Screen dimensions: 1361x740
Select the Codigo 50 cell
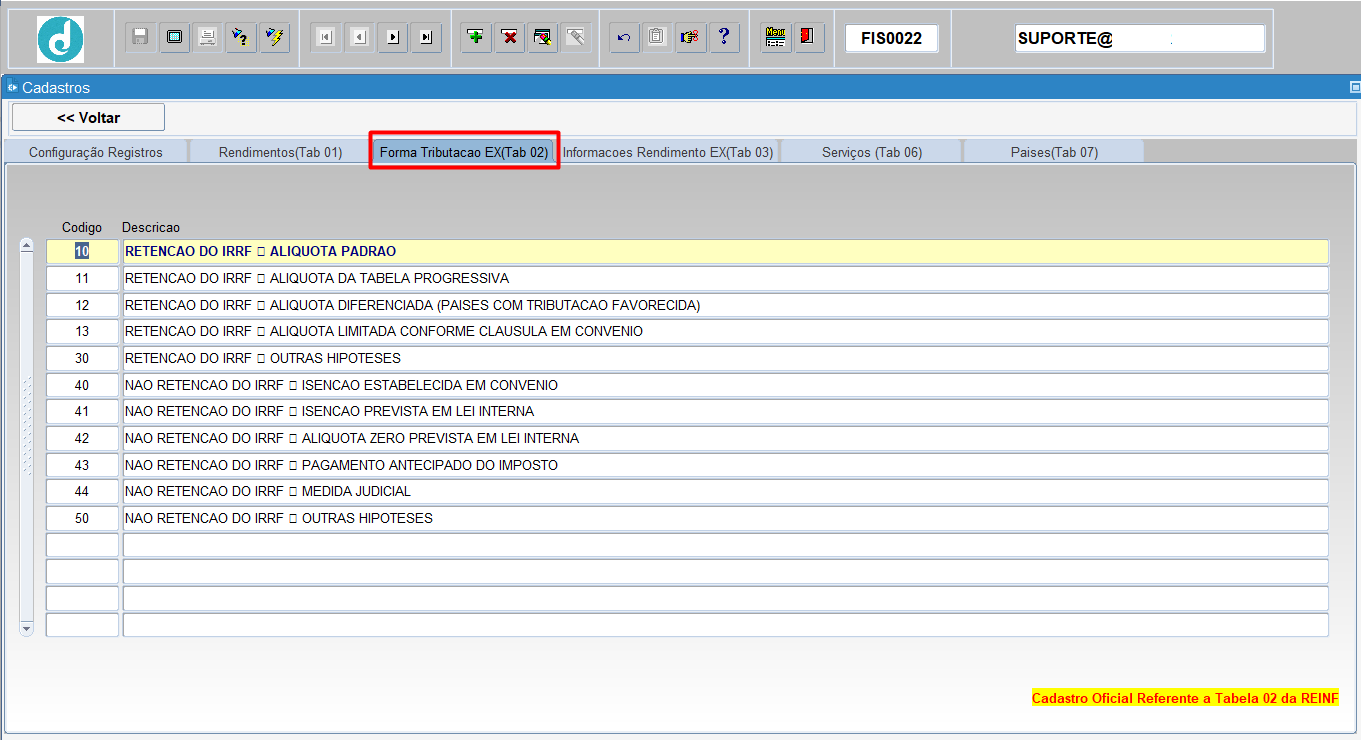[82, 518]
